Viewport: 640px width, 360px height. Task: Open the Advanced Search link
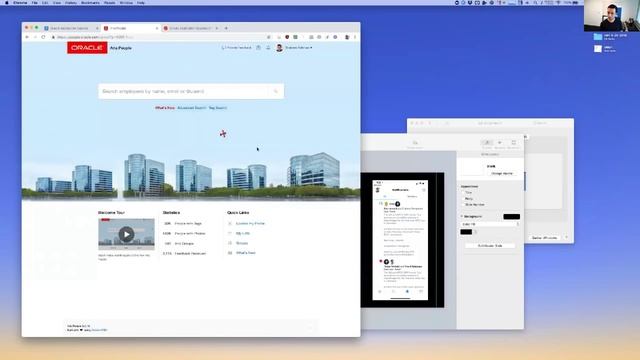(191, 108)
